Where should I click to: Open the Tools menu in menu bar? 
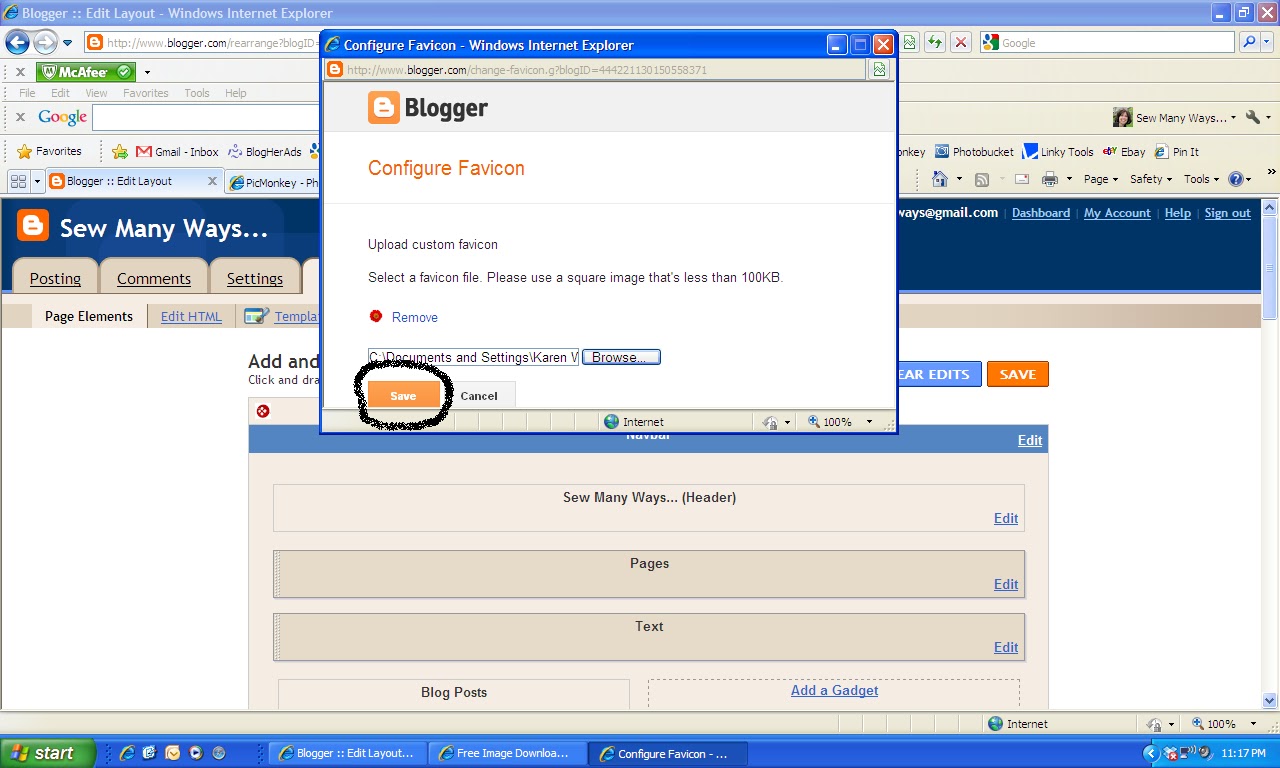coord(197,93)
